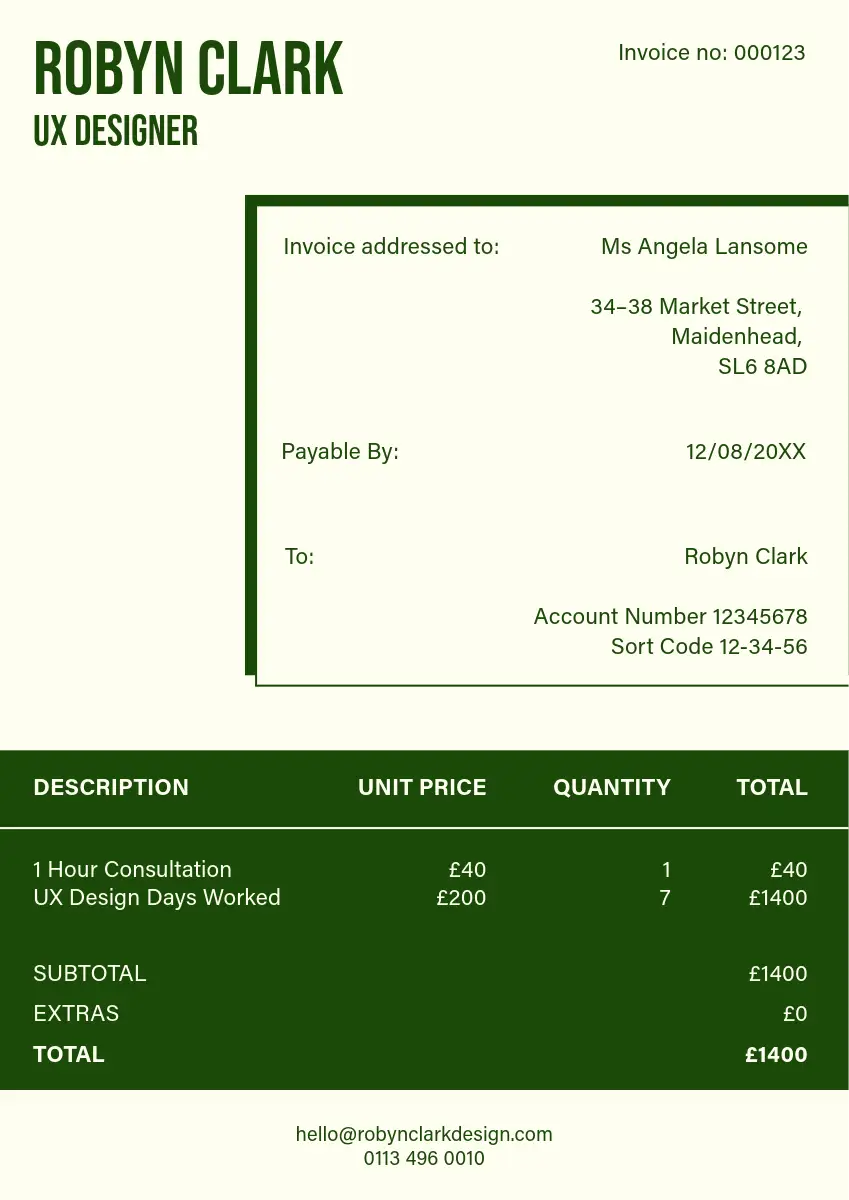Click the 34–38 Market Street address line
This screenshot has height=1200, width=849.
point(696,306)
